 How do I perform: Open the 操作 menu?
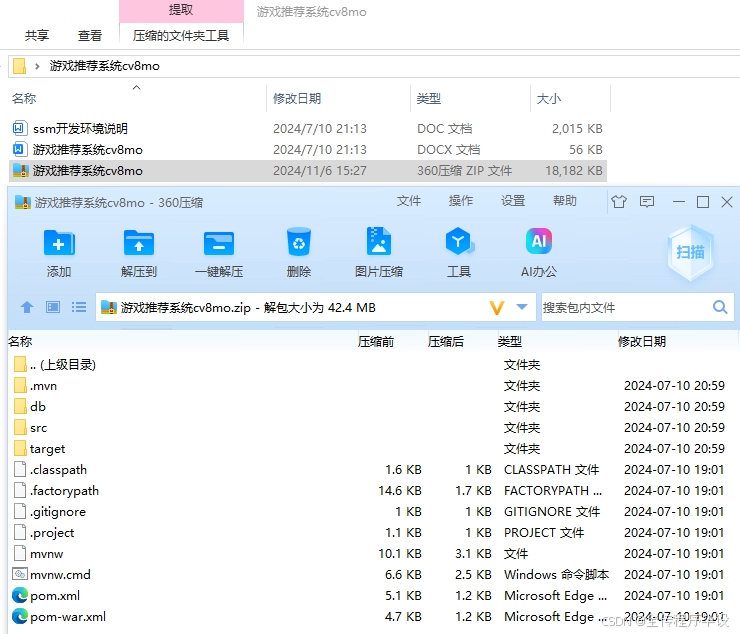pyautogui.click(x=461, y=201)
